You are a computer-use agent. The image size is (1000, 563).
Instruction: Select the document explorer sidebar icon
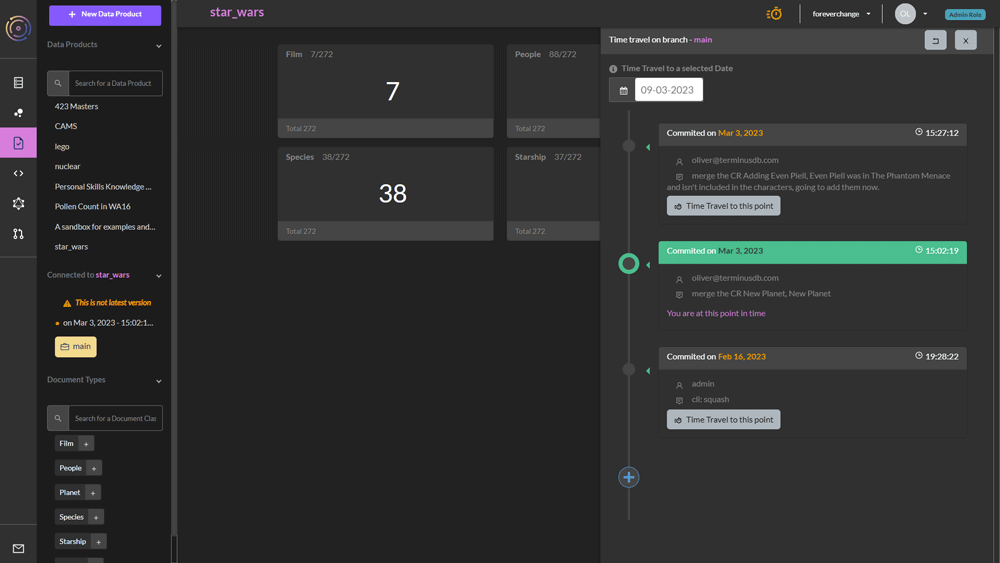click(x=18, y=143)
